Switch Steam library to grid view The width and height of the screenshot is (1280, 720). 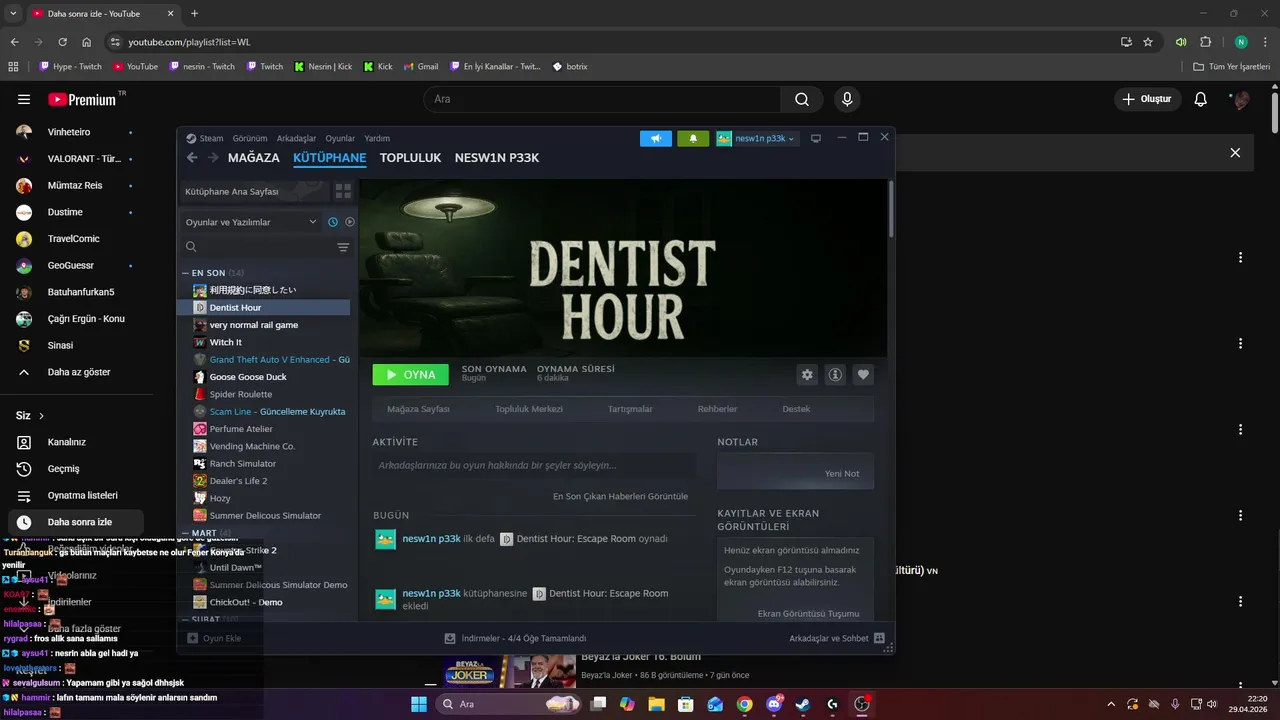click(343, 191)
